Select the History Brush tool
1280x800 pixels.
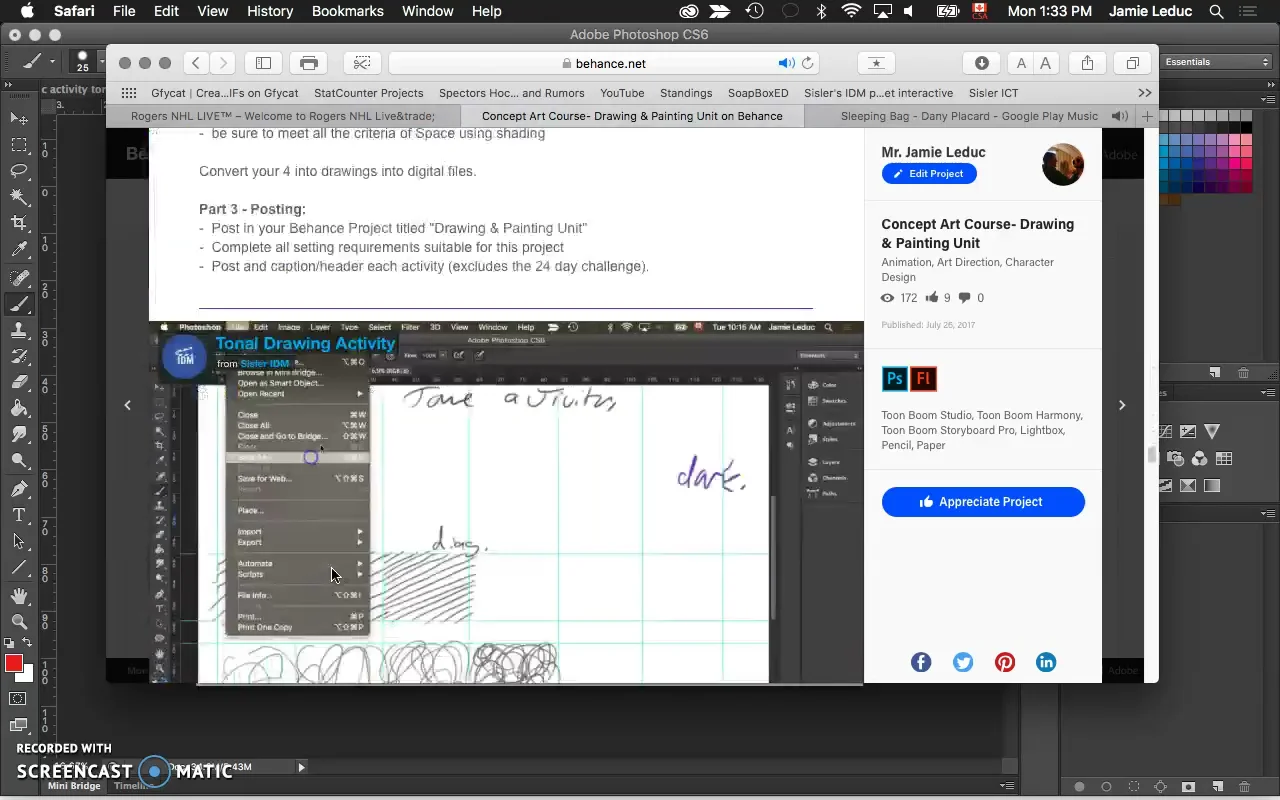click(19, 356)
